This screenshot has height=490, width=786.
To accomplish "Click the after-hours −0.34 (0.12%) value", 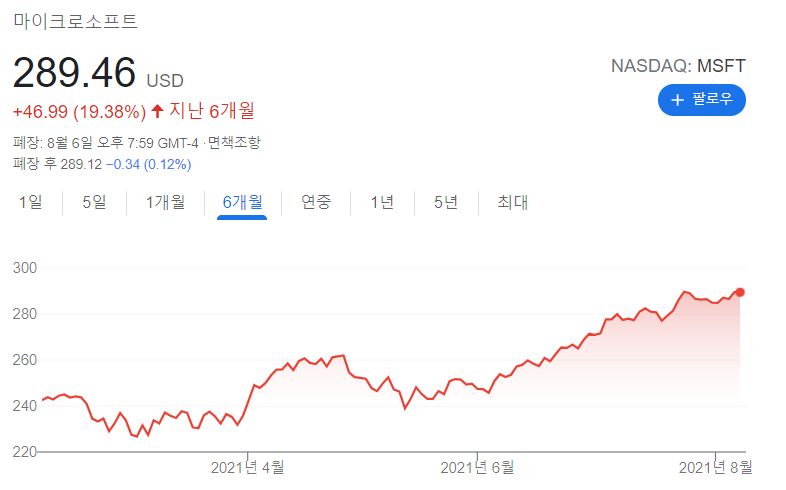I will (148, 164).
